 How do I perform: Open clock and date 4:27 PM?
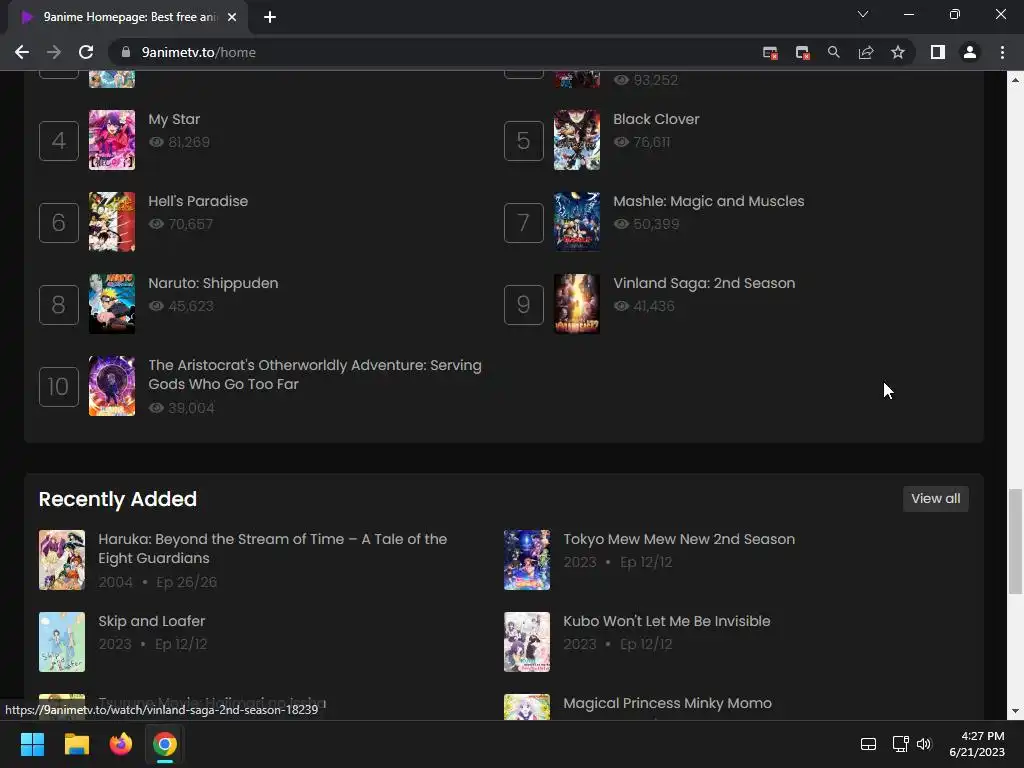[977, 744]
